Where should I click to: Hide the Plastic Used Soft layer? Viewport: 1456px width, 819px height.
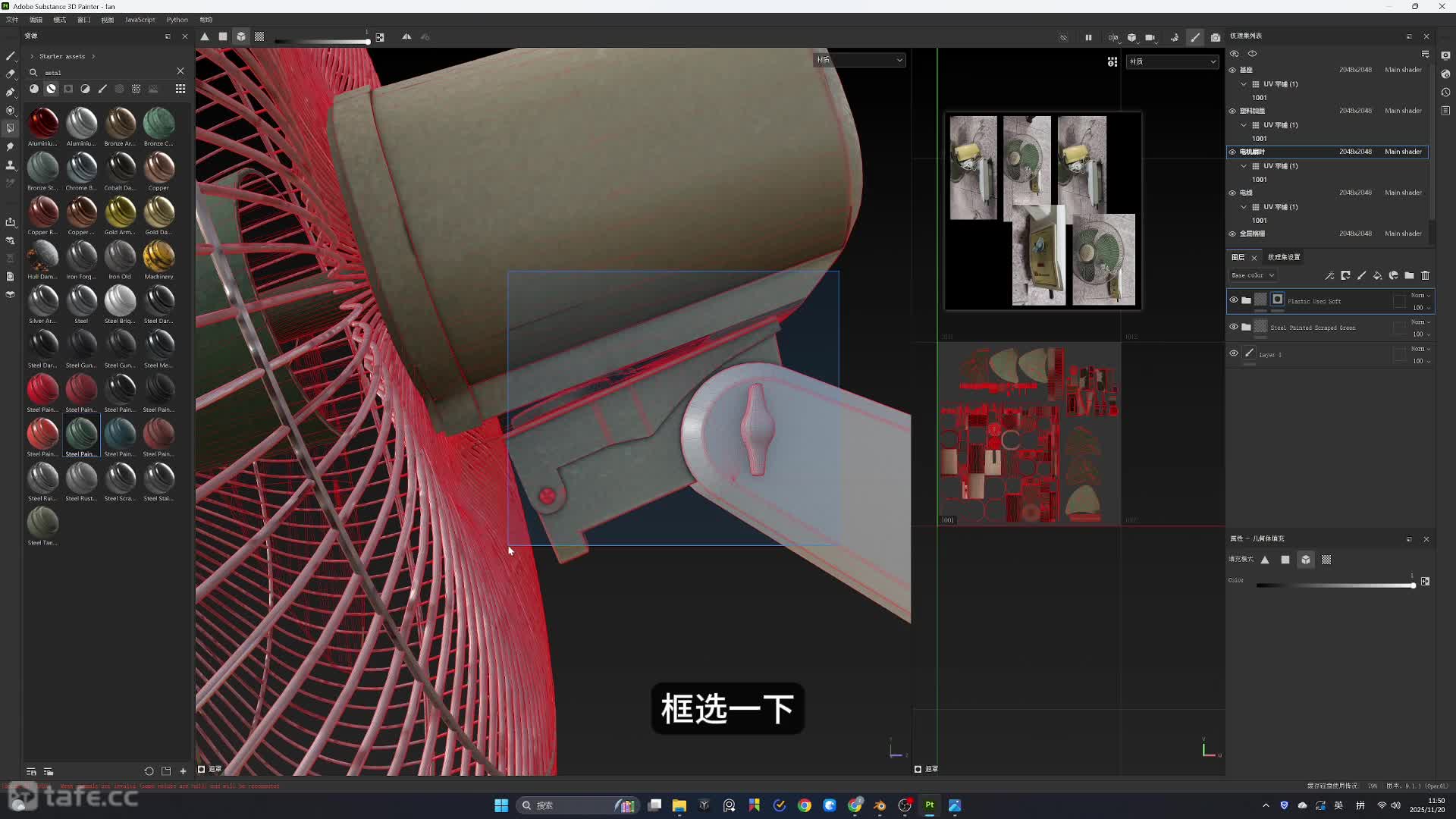coord(1234,300)
